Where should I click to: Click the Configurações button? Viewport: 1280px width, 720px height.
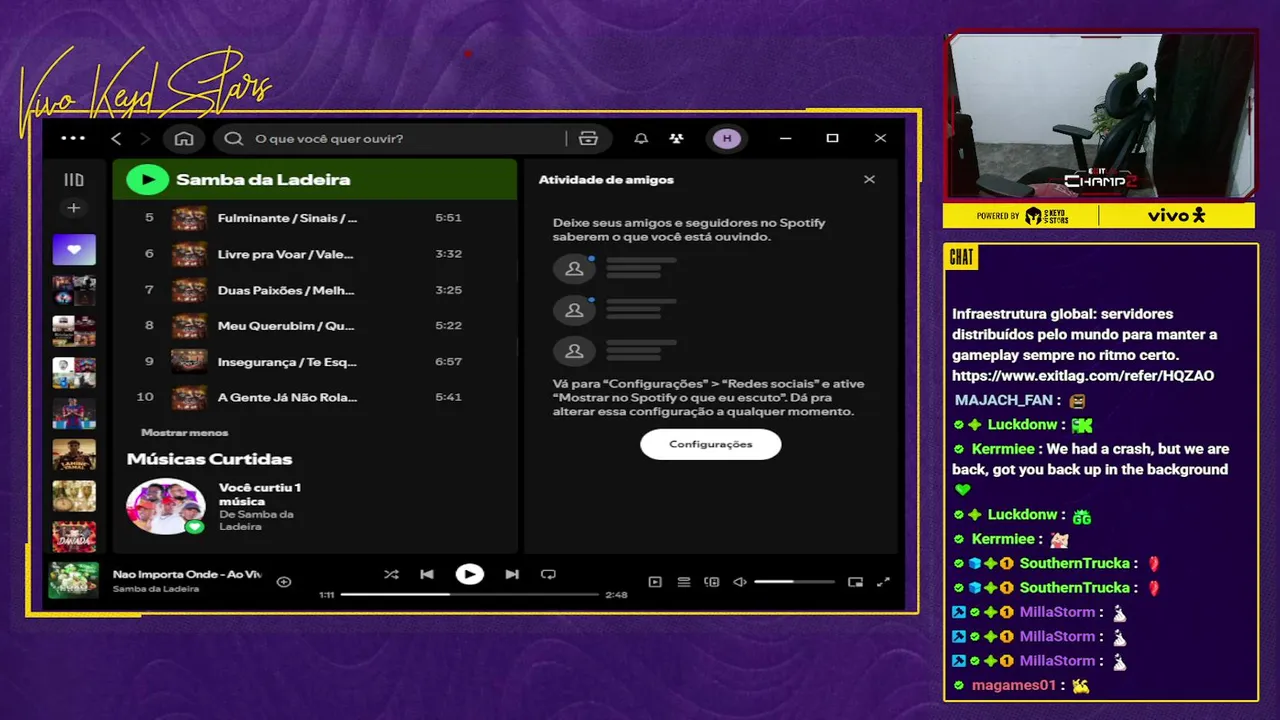711,444
